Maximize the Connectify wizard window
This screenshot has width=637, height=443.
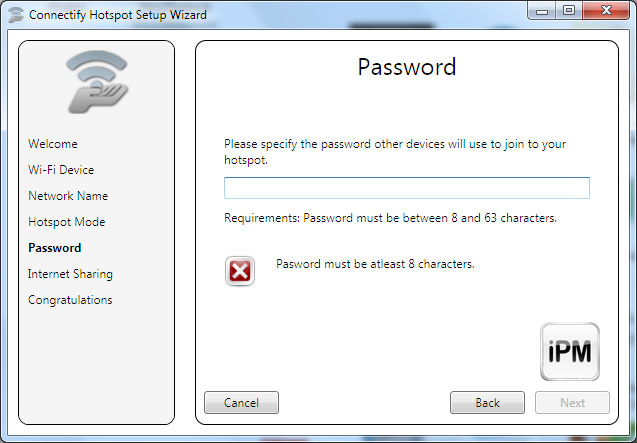[569, 12]
